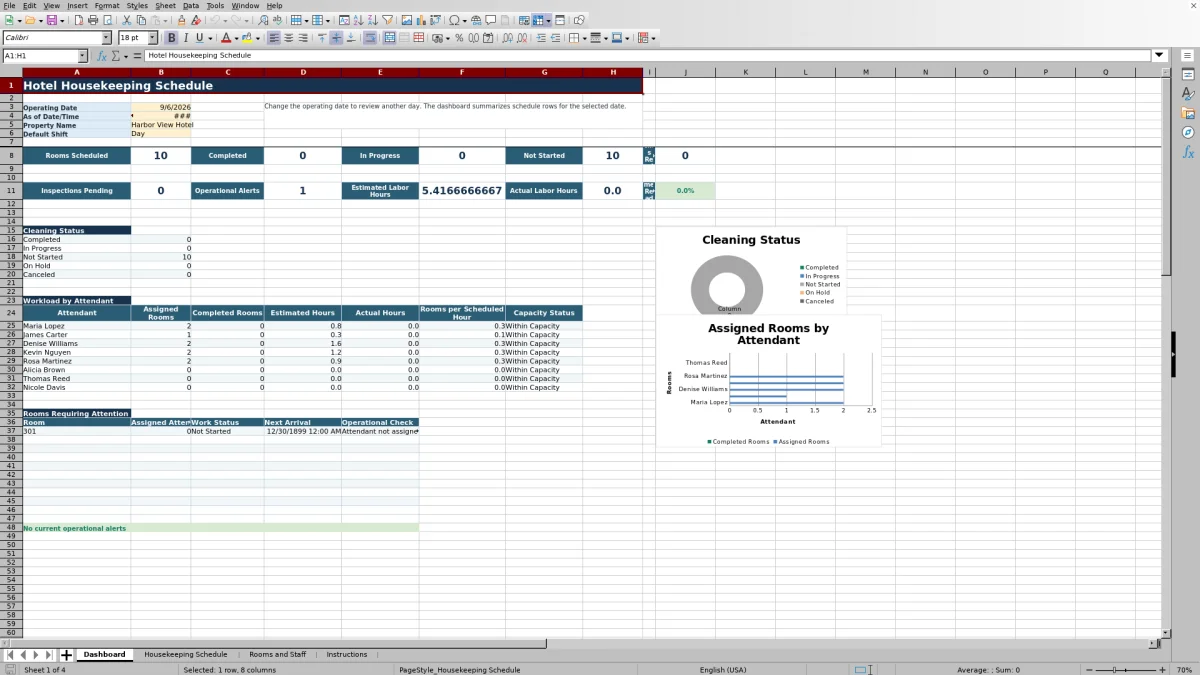Toggle Bold formatting
This screenshot has width=1200, height=675.
pyautogui.click(x=172, y=38)
